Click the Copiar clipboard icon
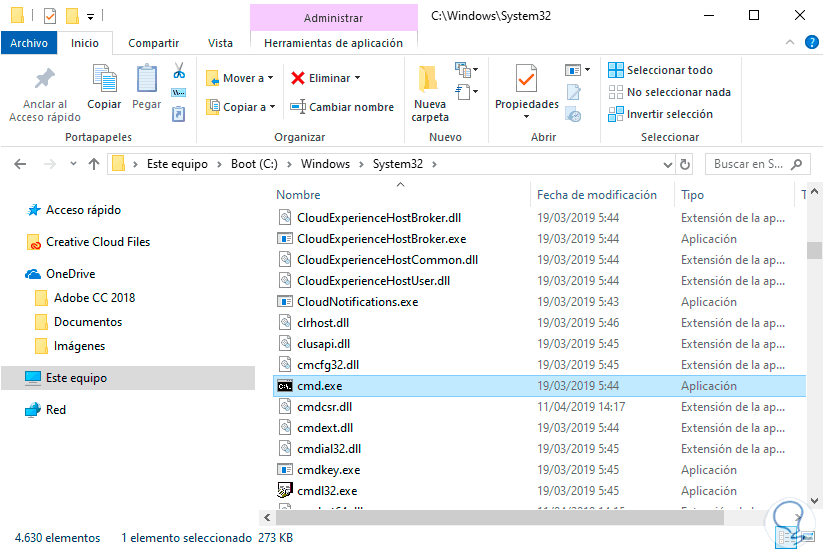 tap(104, 79)
